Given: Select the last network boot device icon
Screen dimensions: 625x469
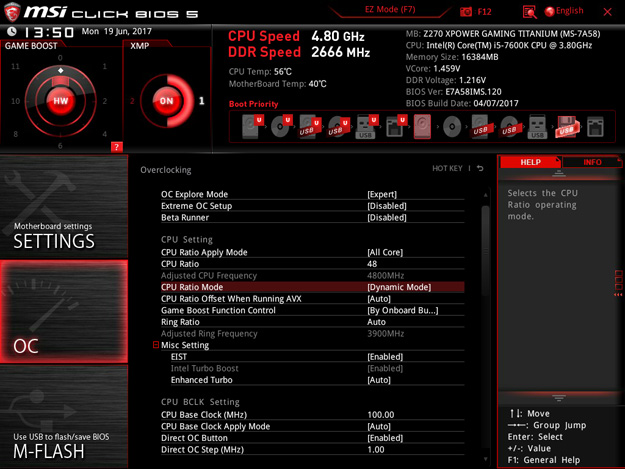Looking at the screenshot, I should pyautogui.click(x=596, y=127).
